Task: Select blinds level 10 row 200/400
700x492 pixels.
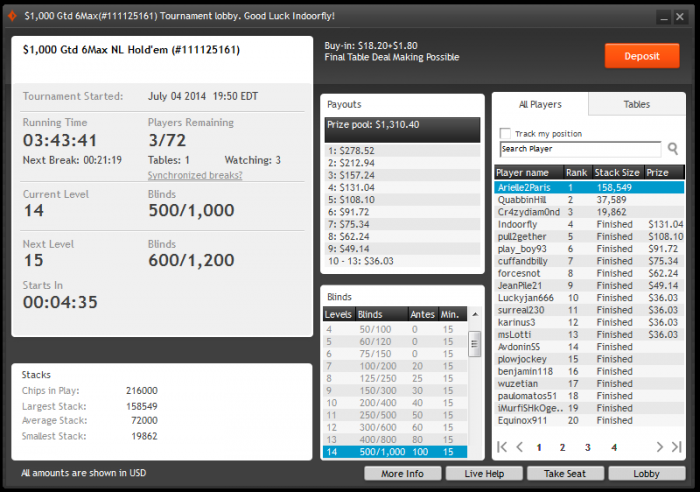Action: 395,403
